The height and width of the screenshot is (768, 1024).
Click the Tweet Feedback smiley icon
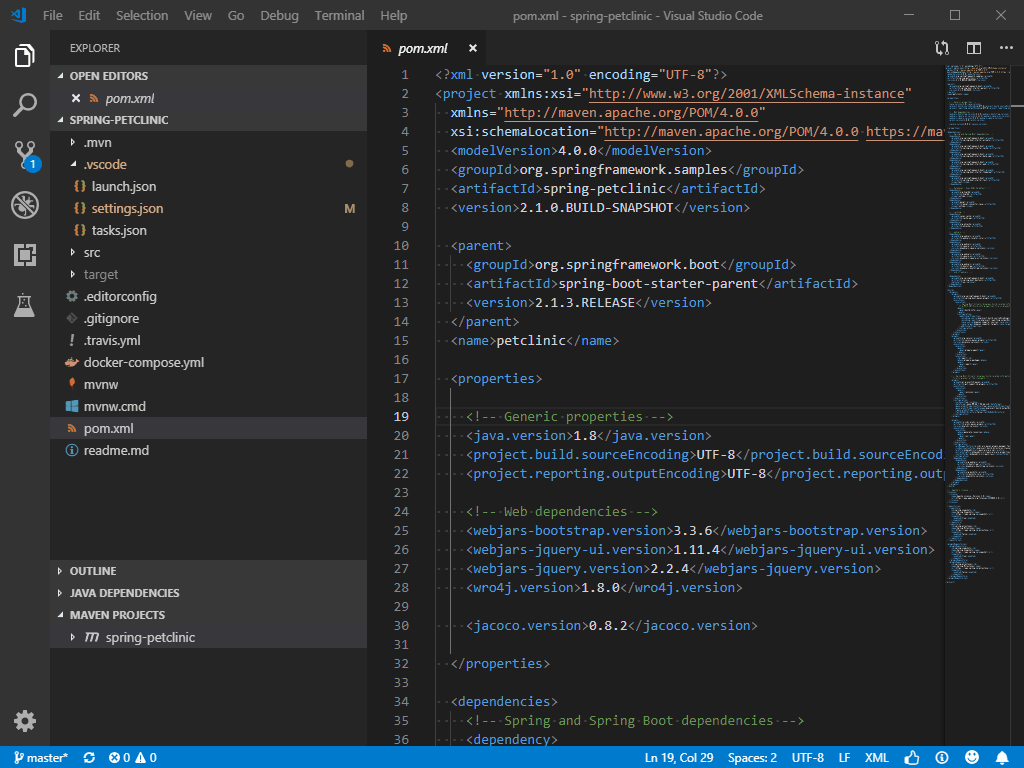970,757
